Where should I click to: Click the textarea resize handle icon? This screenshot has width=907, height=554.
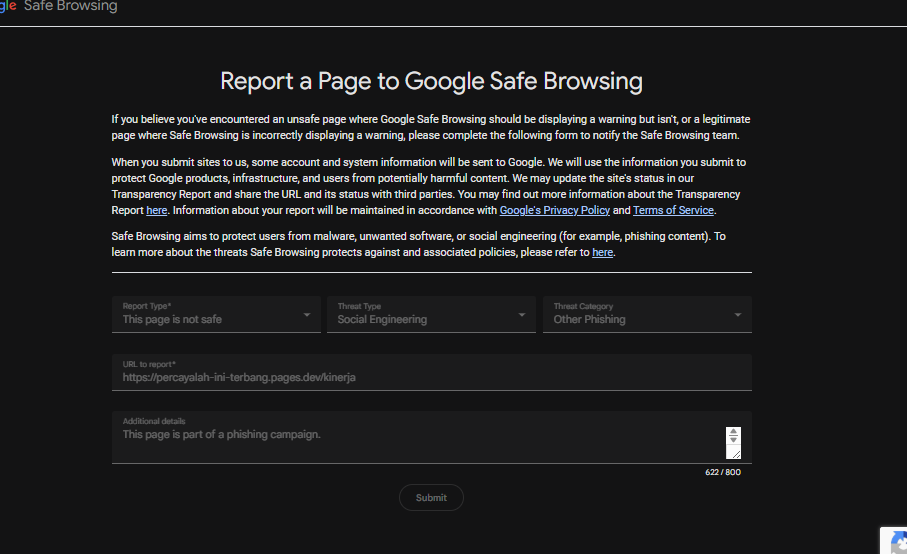[736, 454]
